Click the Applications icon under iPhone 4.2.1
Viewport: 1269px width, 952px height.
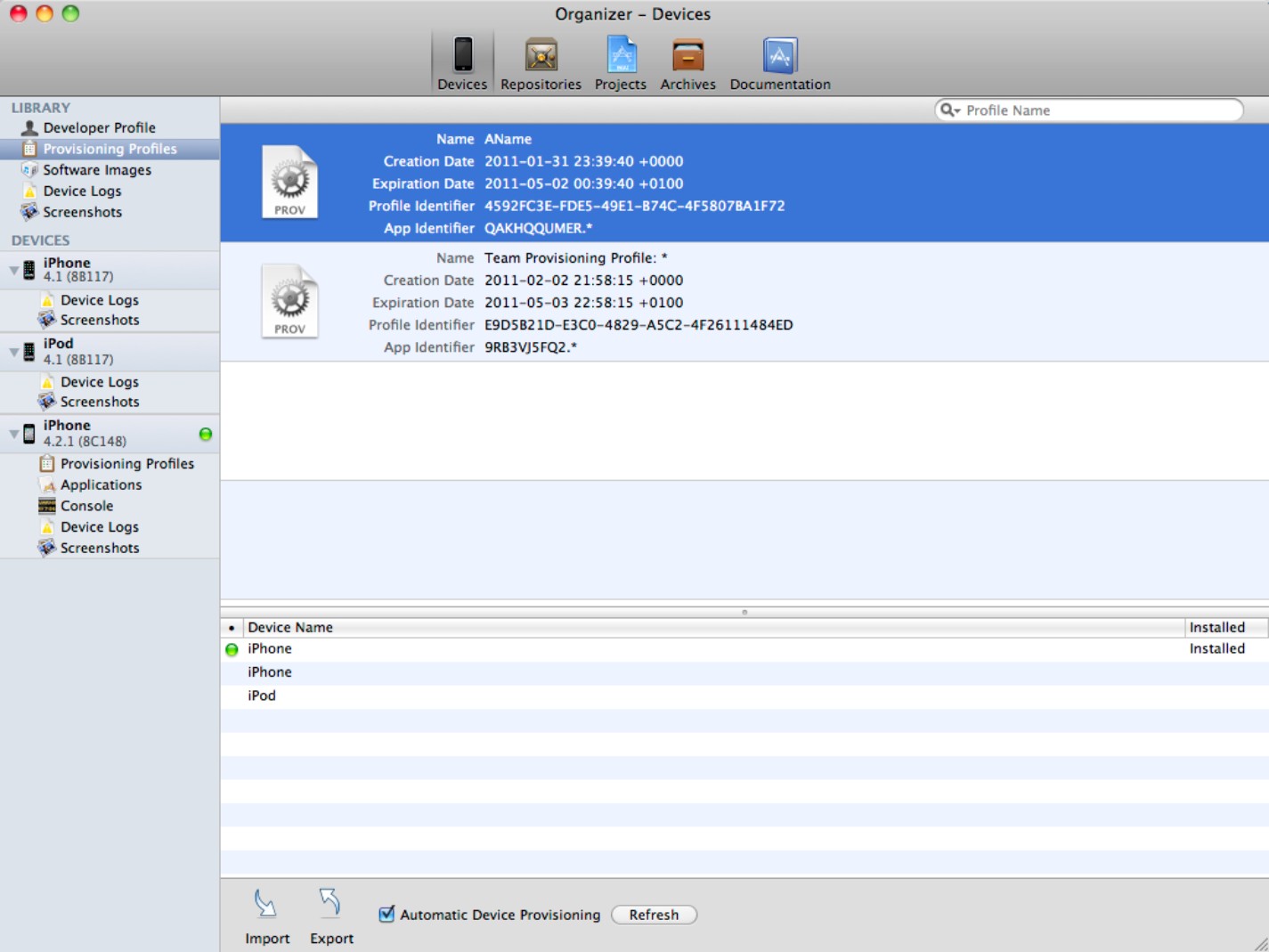47,485
